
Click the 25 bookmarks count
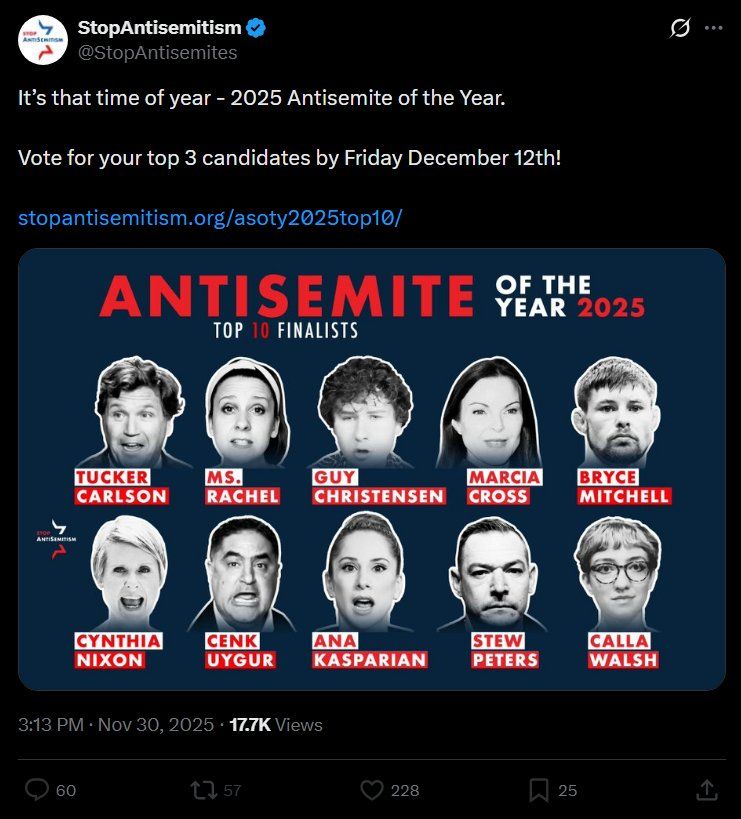click(567, 790)
